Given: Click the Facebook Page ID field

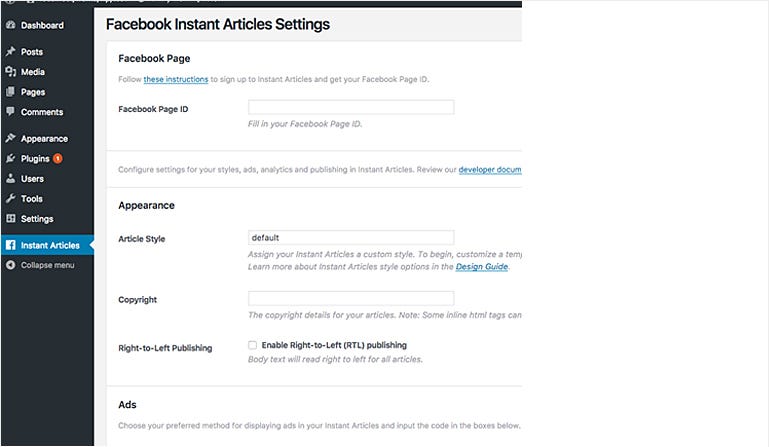Looking at the screenshot, I should (351, 107).
